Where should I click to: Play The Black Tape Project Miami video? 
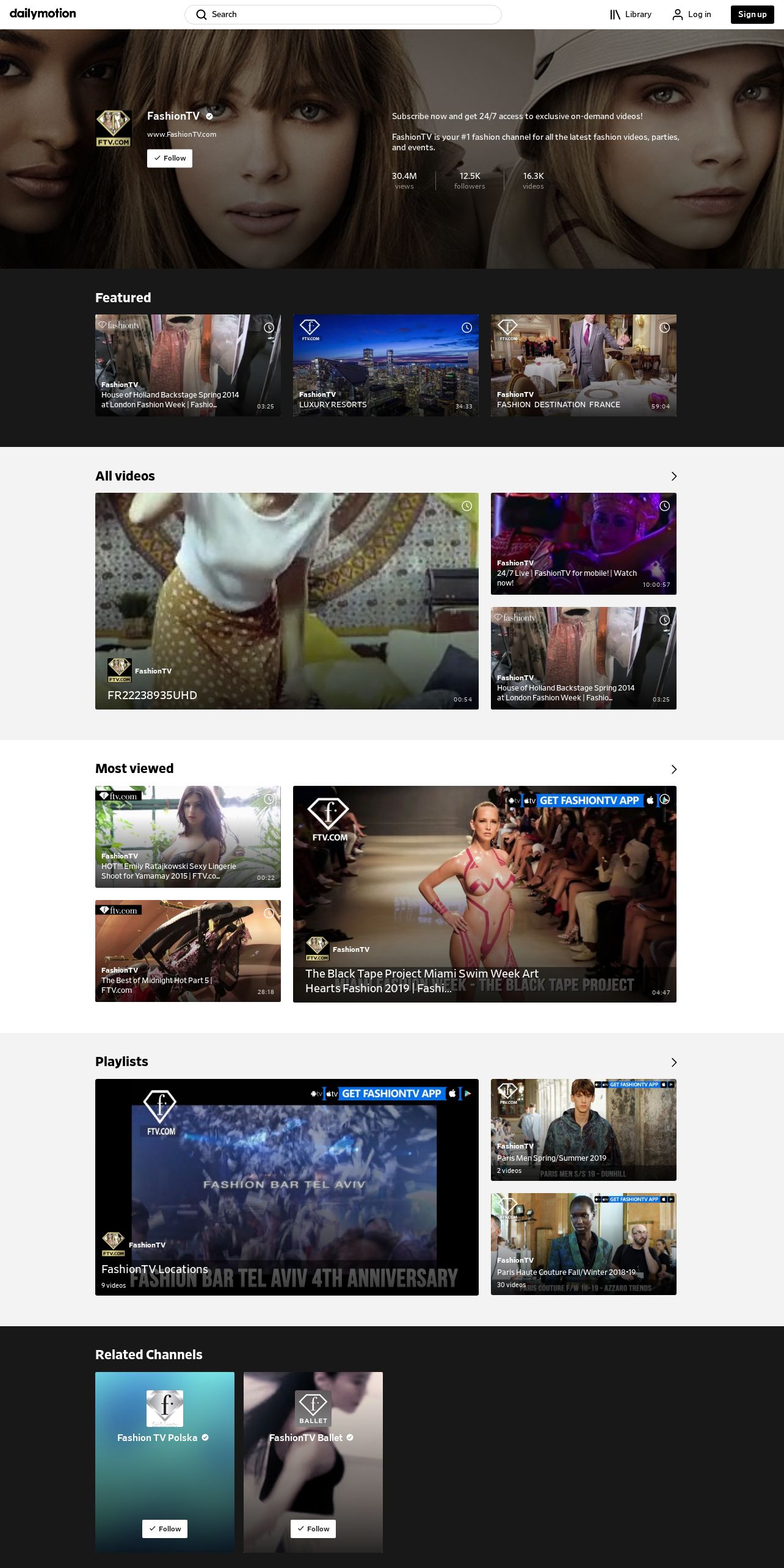click(x=485, y=894)
